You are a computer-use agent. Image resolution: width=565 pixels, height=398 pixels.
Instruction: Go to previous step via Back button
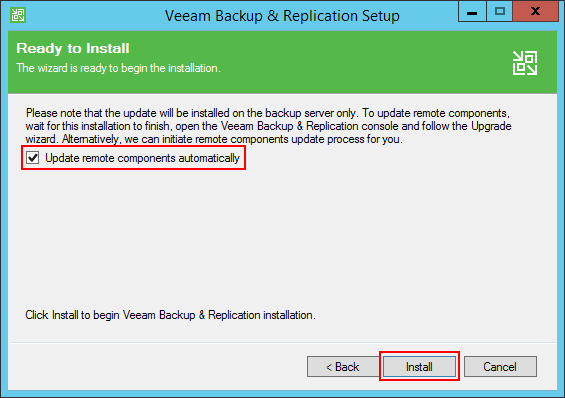(343, 367)
